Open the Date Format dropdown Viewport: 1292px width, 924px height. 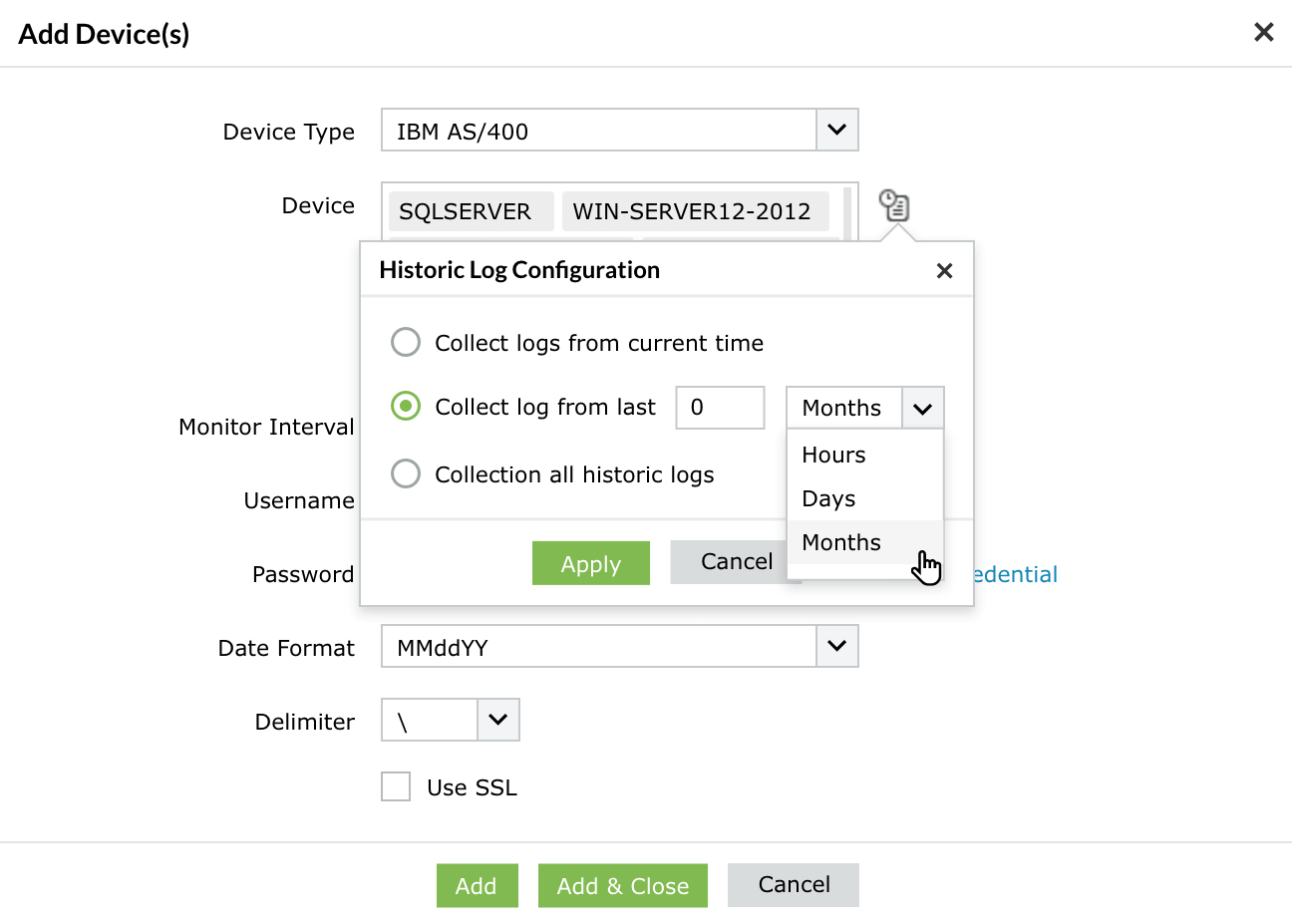pyautogui.click(x=836, y=647)
